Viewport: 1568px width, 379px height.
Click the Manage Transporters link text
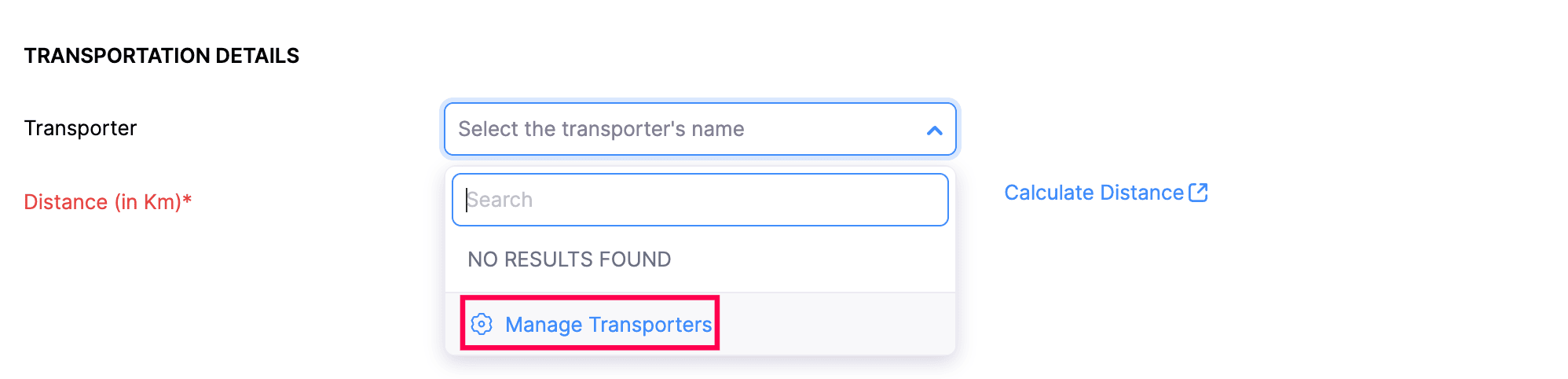click(x=608, y=324)
